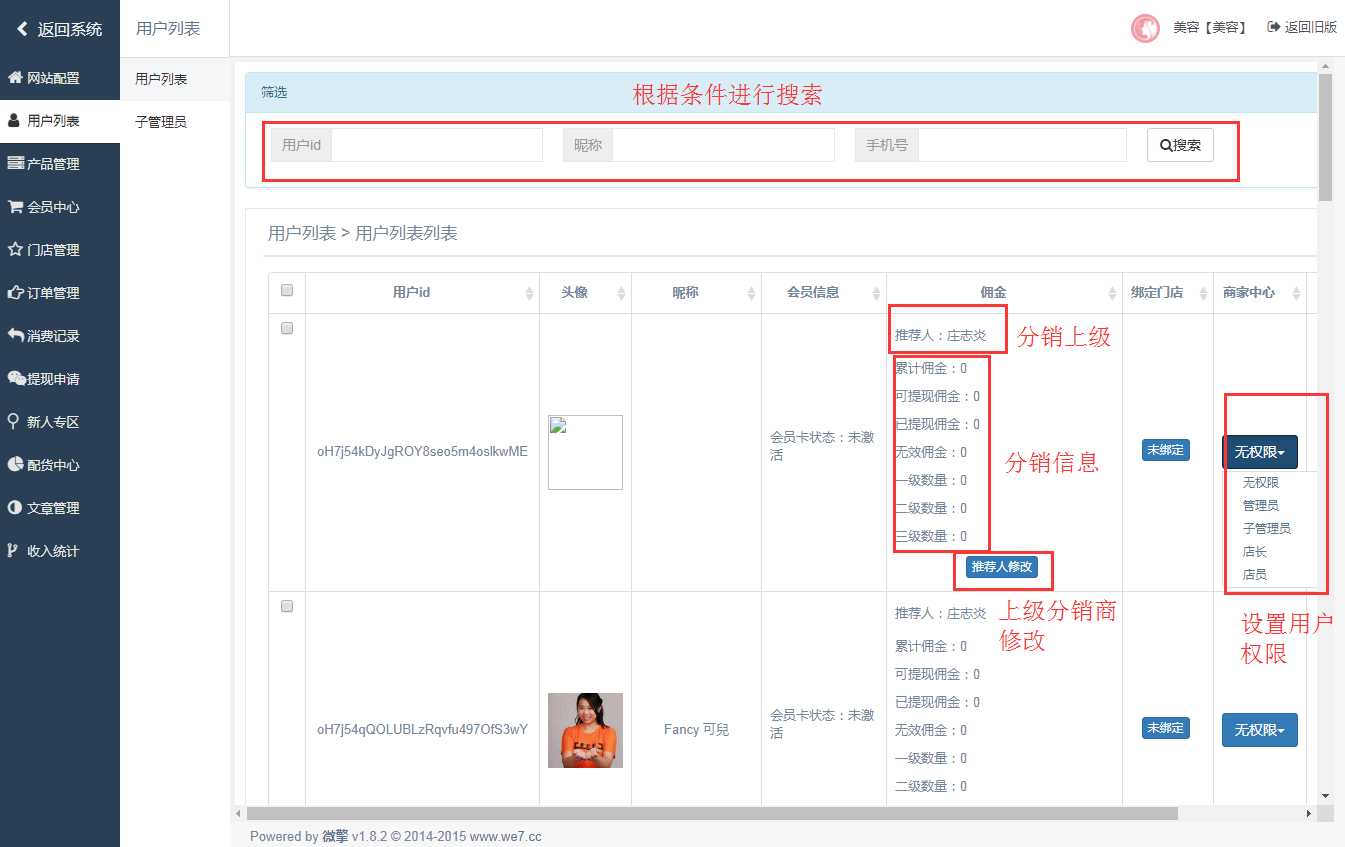The image size is (1345, 847).
Task: Click the 搜索 search button
Action: click(1180, 145)
